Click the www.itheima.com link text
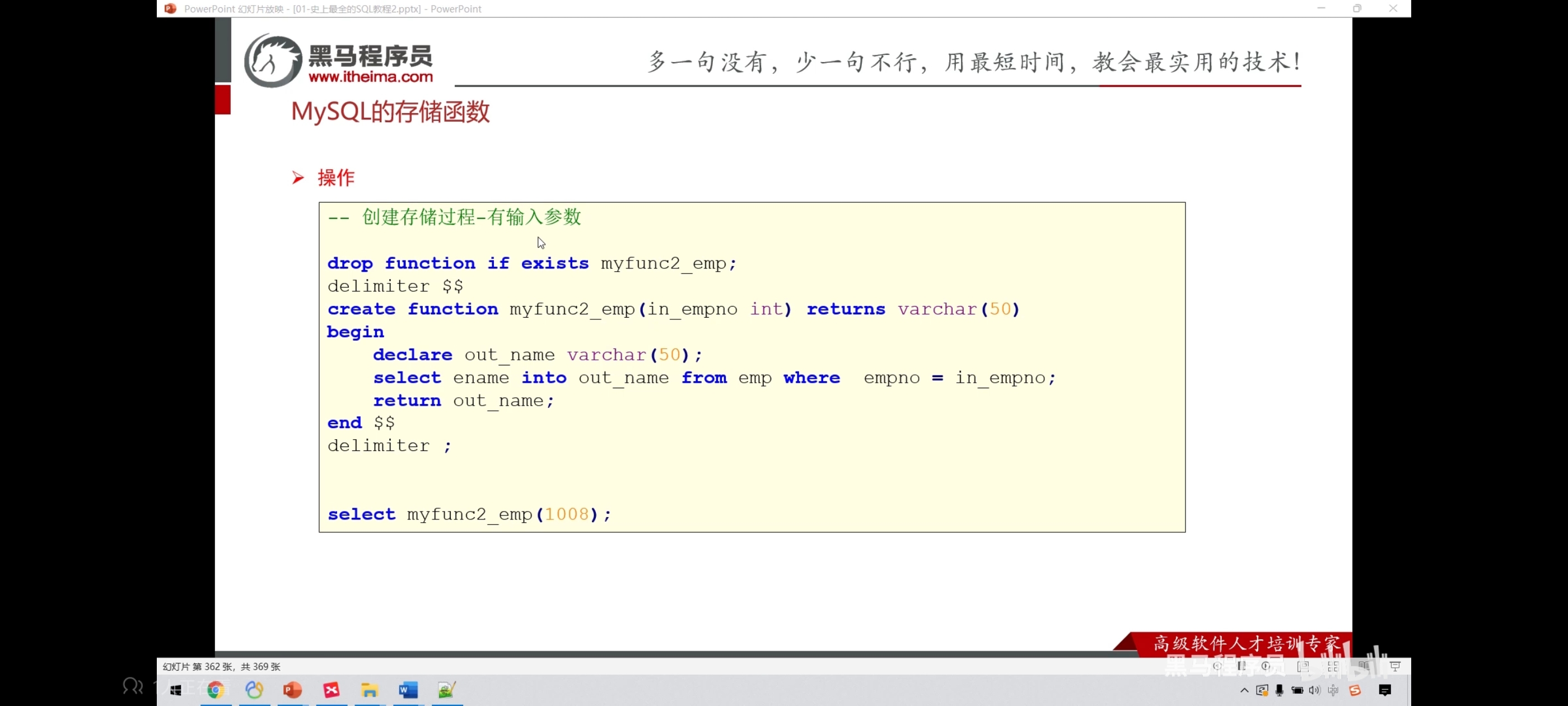Image resolution: width=1568 pixels, height=706 pixels. [370, 77]
